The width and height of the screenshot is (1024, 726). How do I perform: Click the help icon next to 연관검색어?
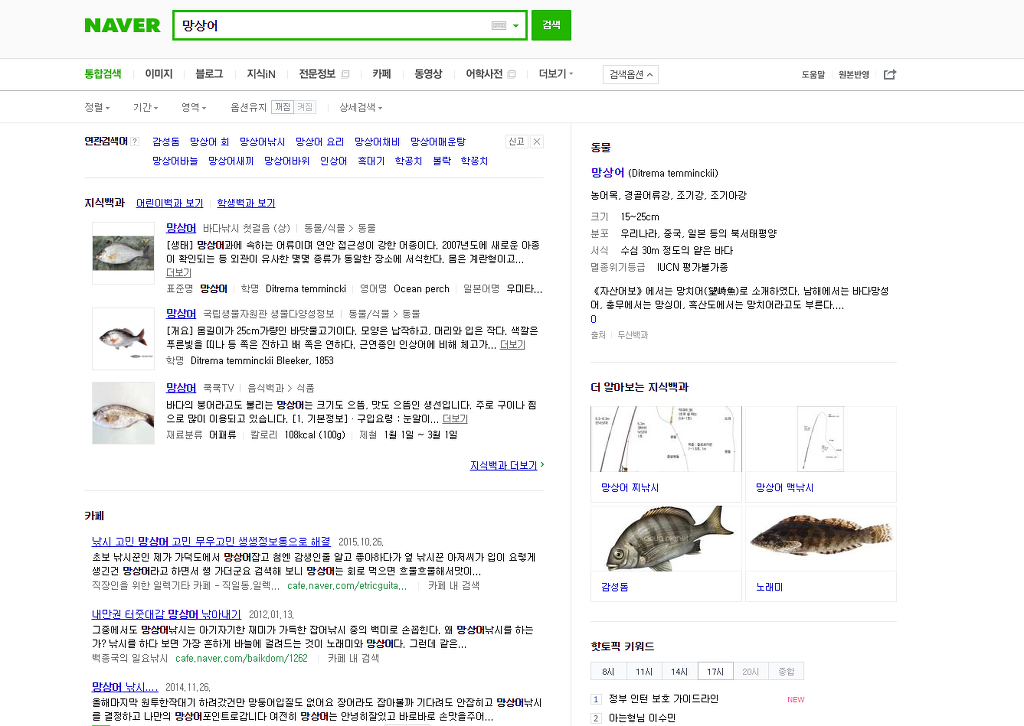coord(135,142)
